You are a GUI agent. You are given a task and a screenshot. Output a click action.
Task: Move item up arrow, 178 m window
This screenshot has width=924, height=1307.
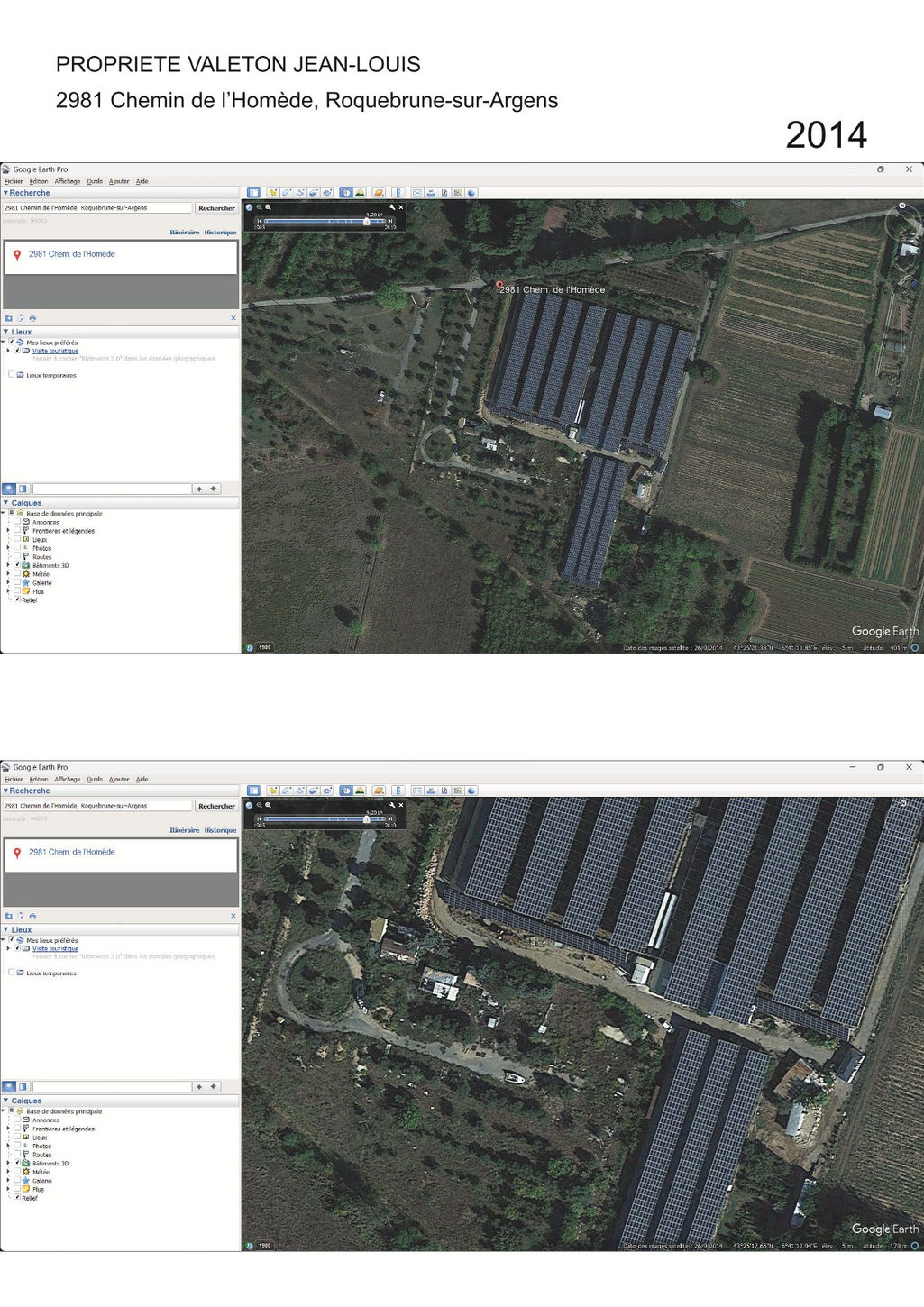coord(199,1086)
